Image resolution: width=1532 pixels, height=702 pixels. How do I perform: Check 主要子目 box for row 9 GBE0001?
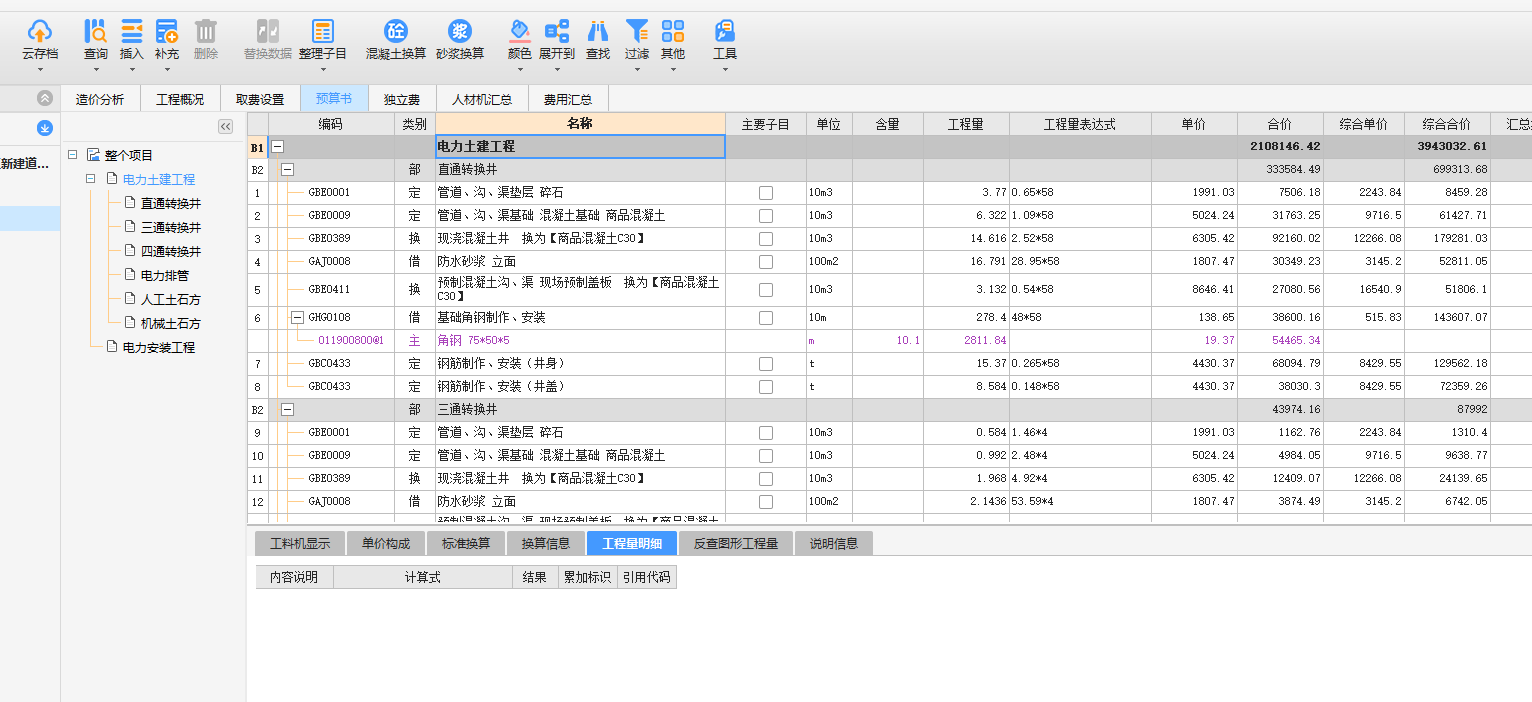[766, 433]
